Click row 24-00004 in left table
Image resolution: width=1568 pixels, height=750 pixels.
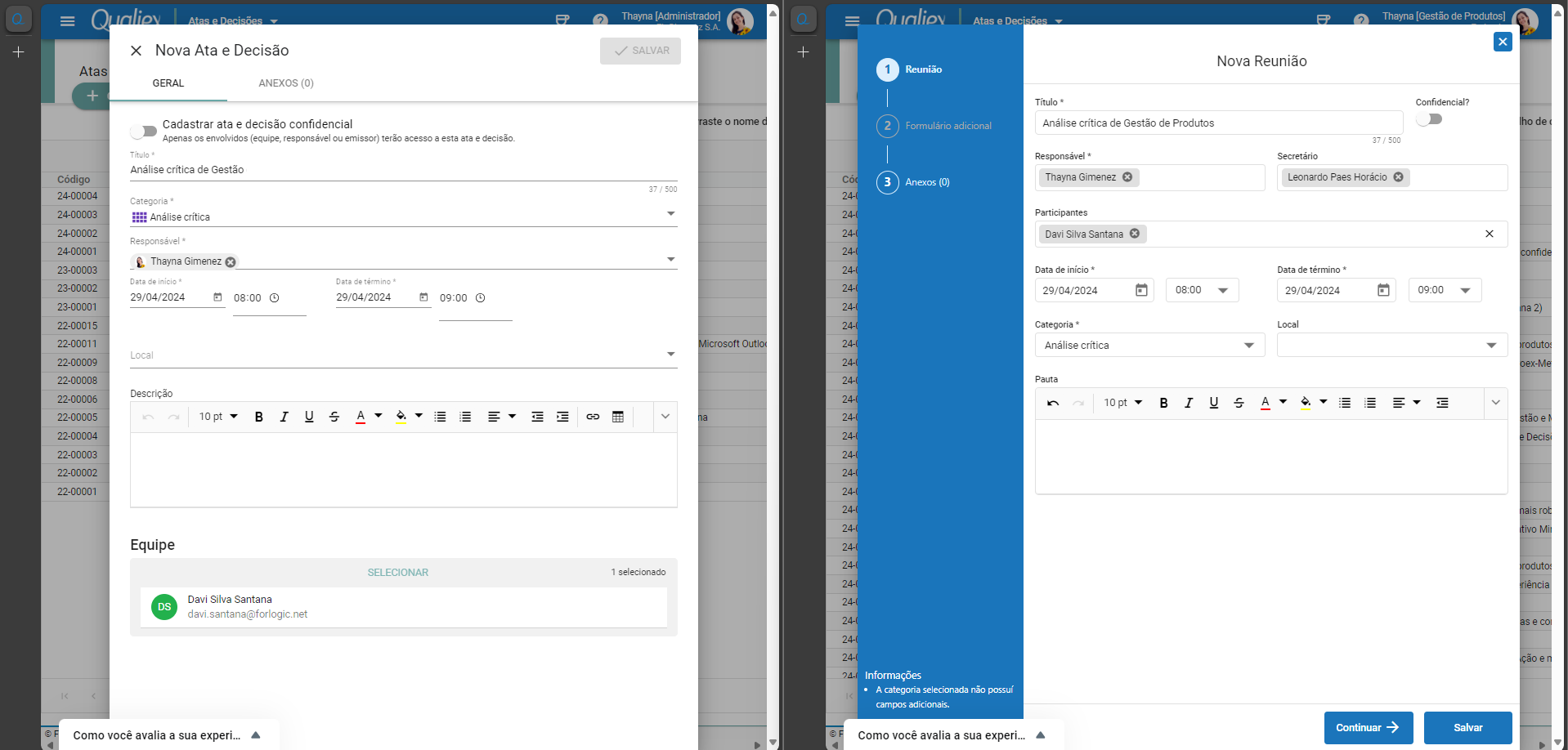pos(77,196)
